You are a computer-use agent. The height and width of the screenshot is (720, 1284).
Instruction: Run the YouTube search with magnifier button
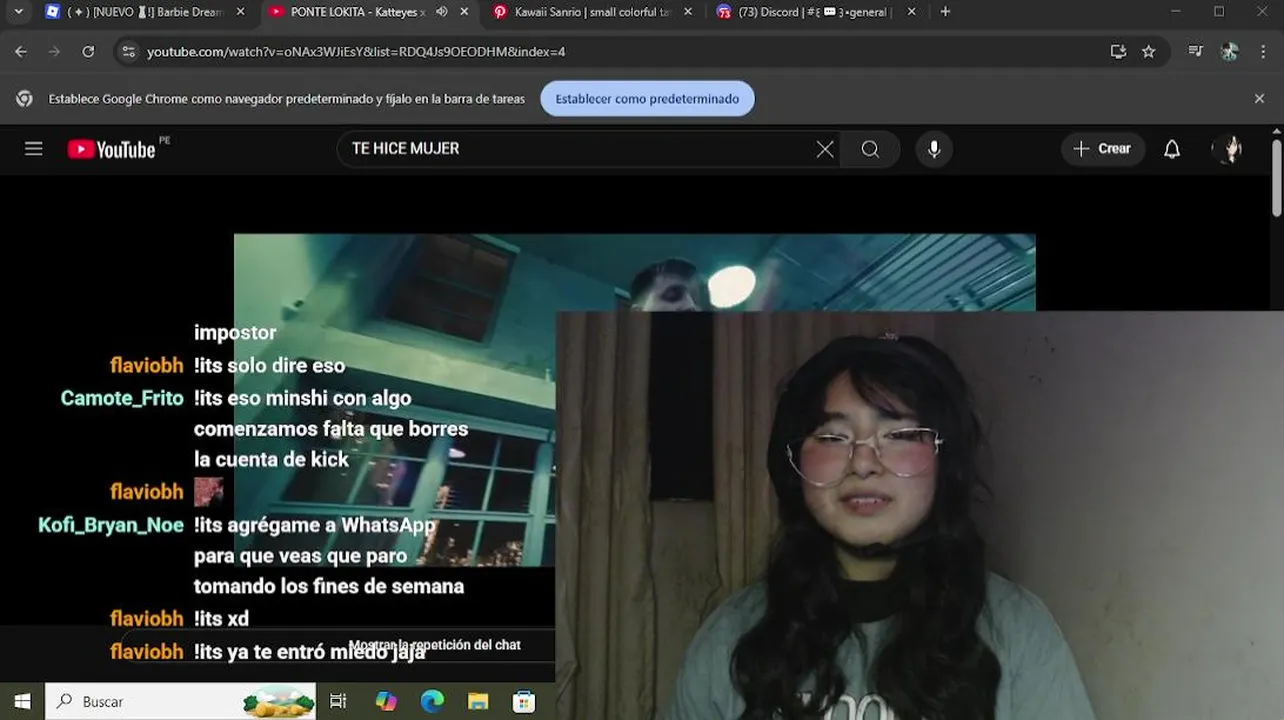[x=871, y=149]
